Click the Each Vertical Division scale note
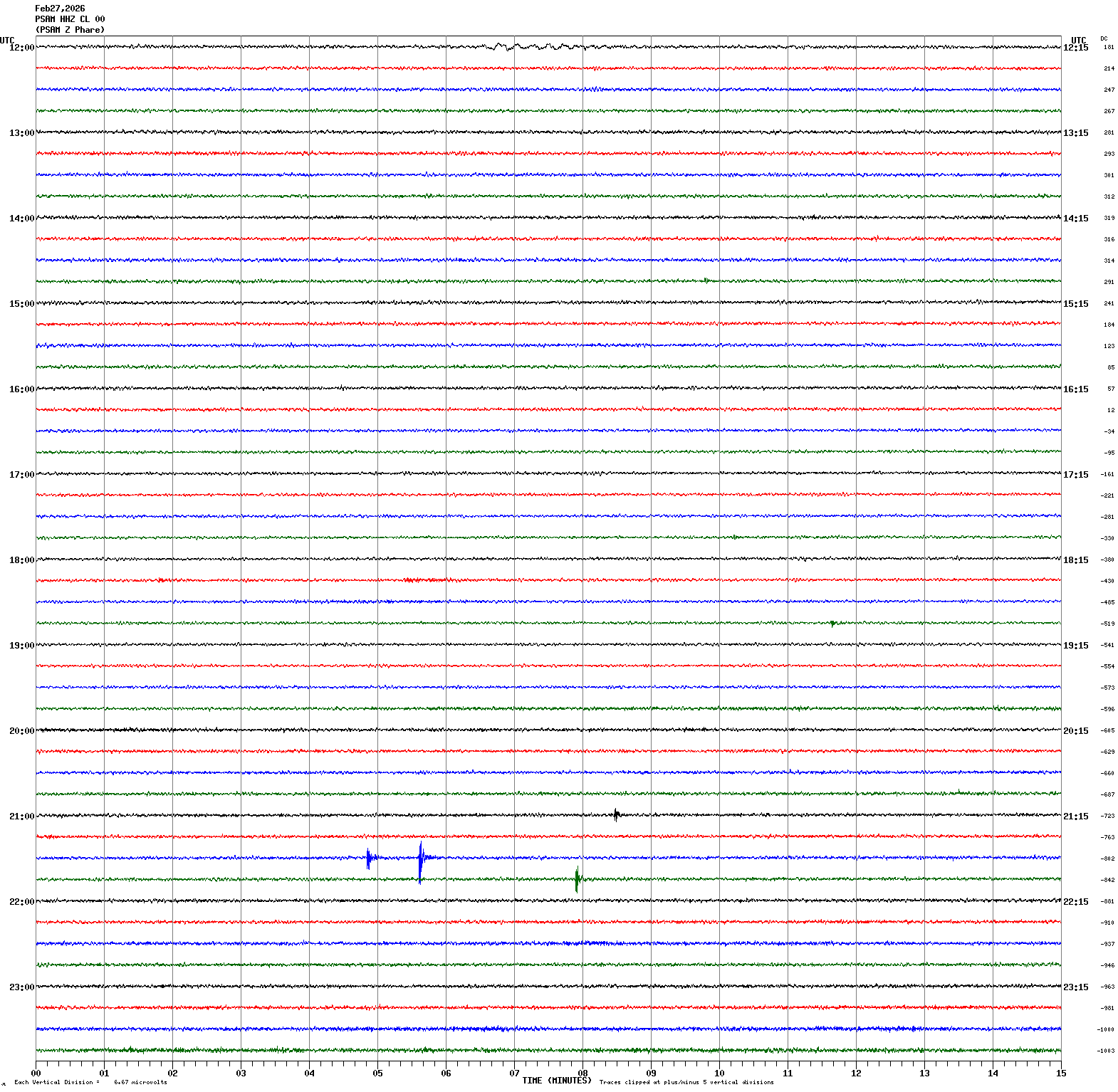This screenshot has height=1092, width=1118. pos(90,1083)
